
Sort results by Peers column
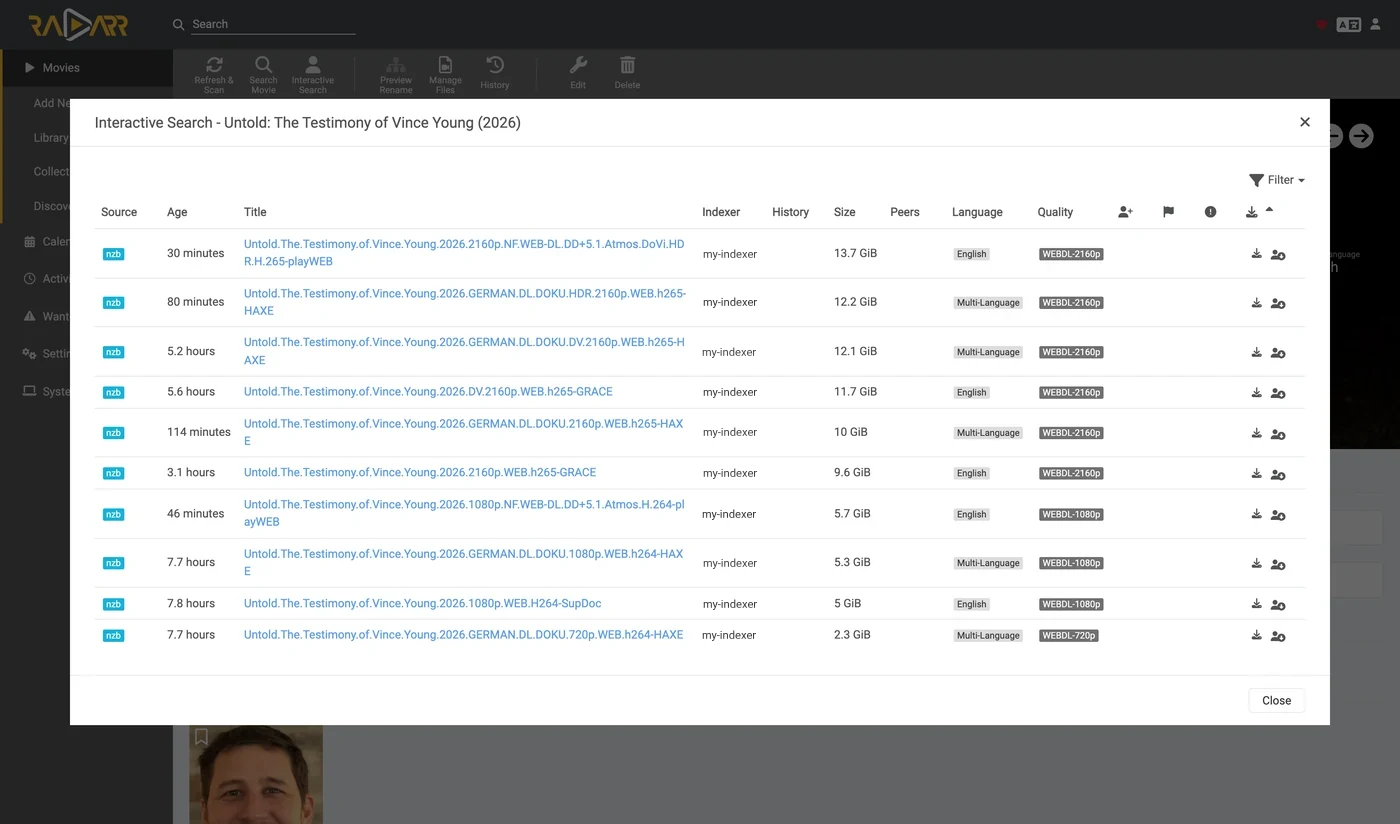(905, 212)
